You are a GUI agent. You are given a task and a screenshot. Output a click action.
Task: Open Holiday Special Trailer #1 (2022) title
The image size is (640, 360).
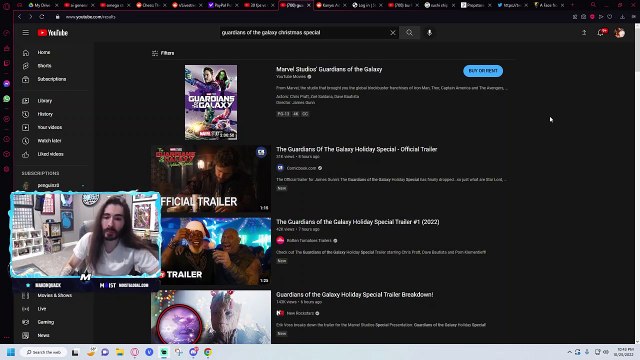[358, 222]
